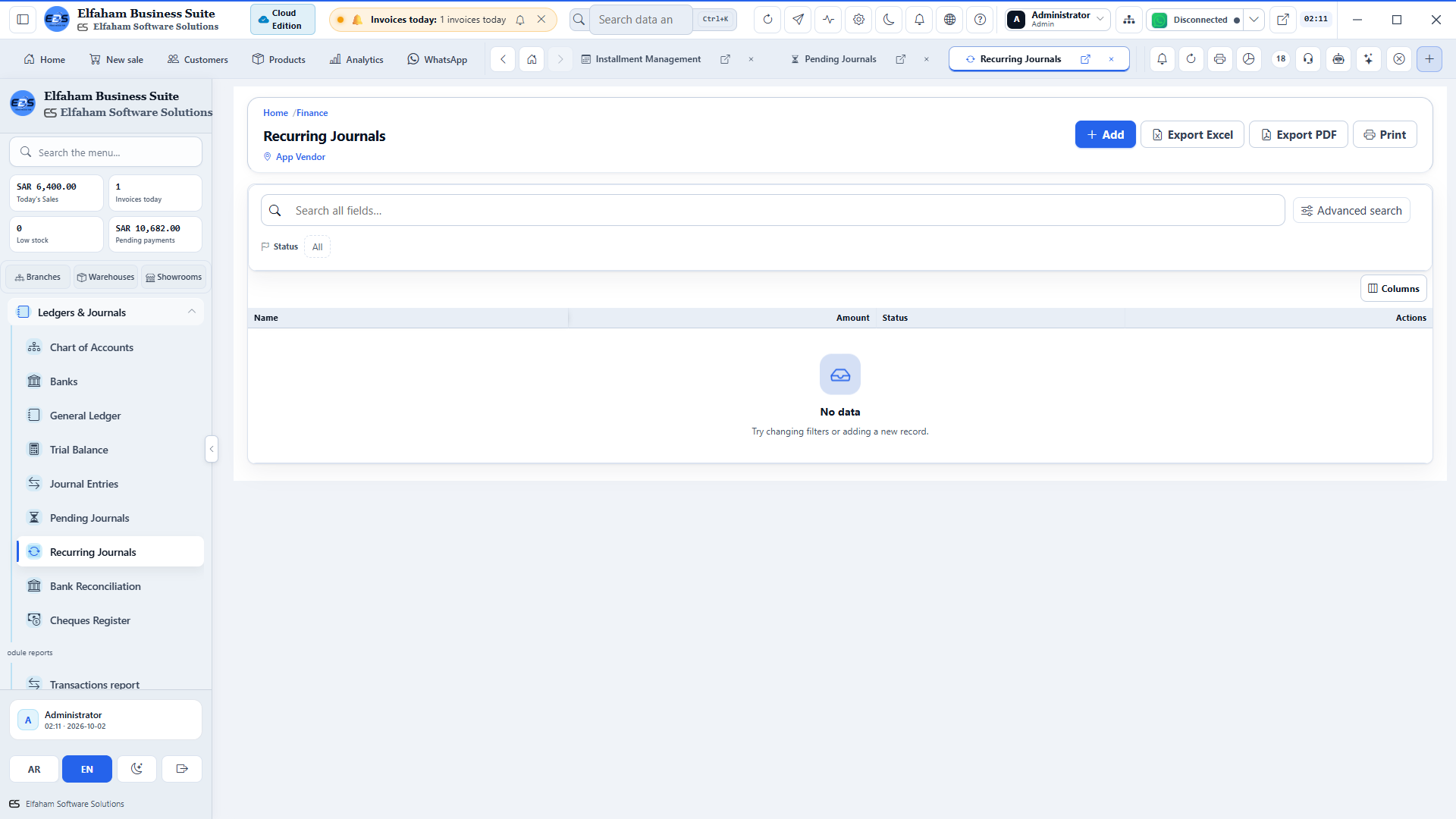Click Export Excel button
Viewport: 1456px width, 819px height.
point(1192,134)
